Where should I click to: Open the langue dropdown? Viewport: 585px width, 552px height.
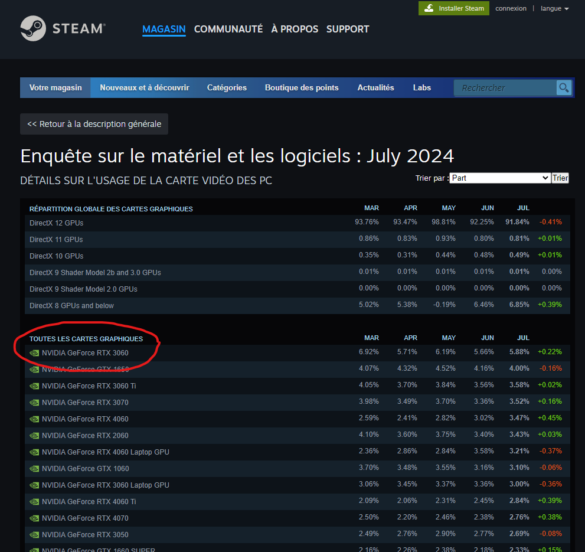coord(554,9)
